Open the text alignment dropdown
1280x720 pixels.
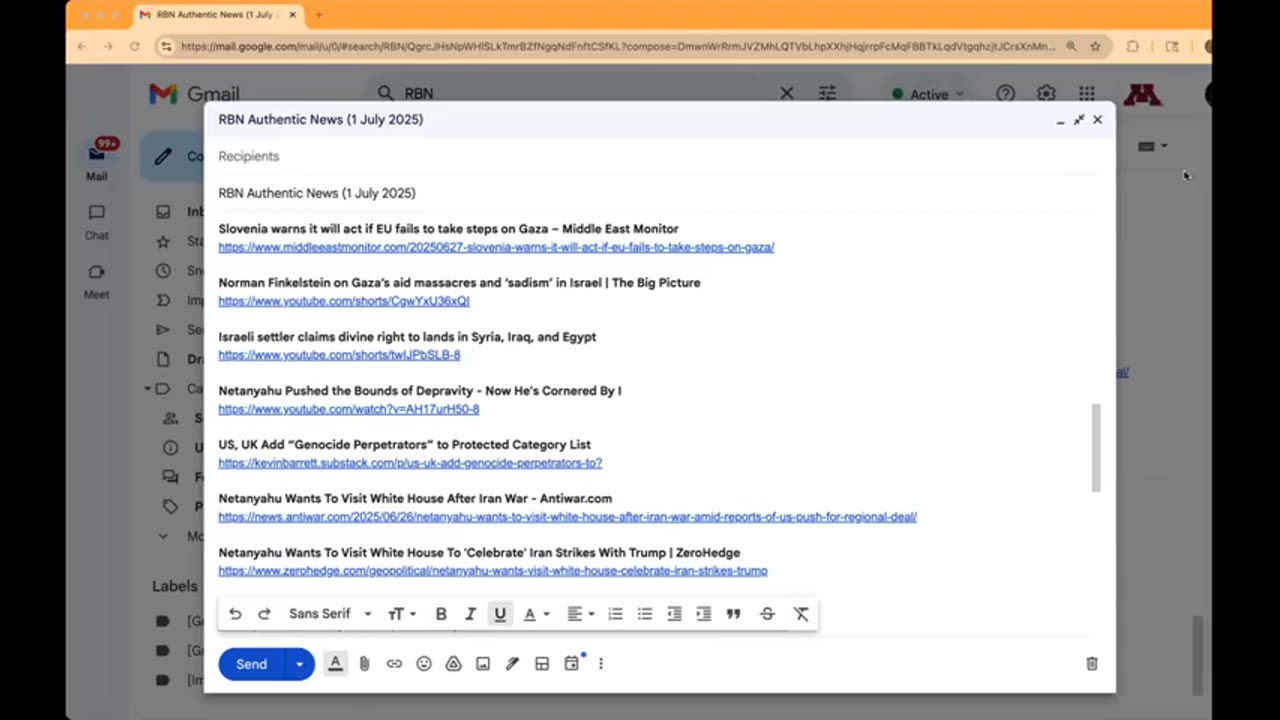(x=580, y=614)
